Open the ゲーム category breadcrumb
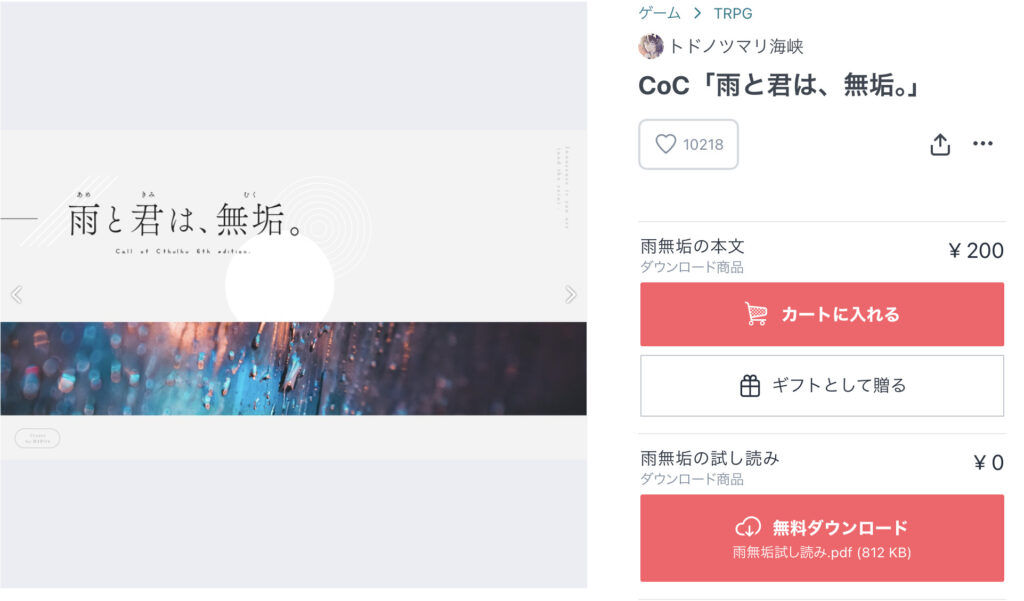The image size is (1024, 601). coord(660,13)
